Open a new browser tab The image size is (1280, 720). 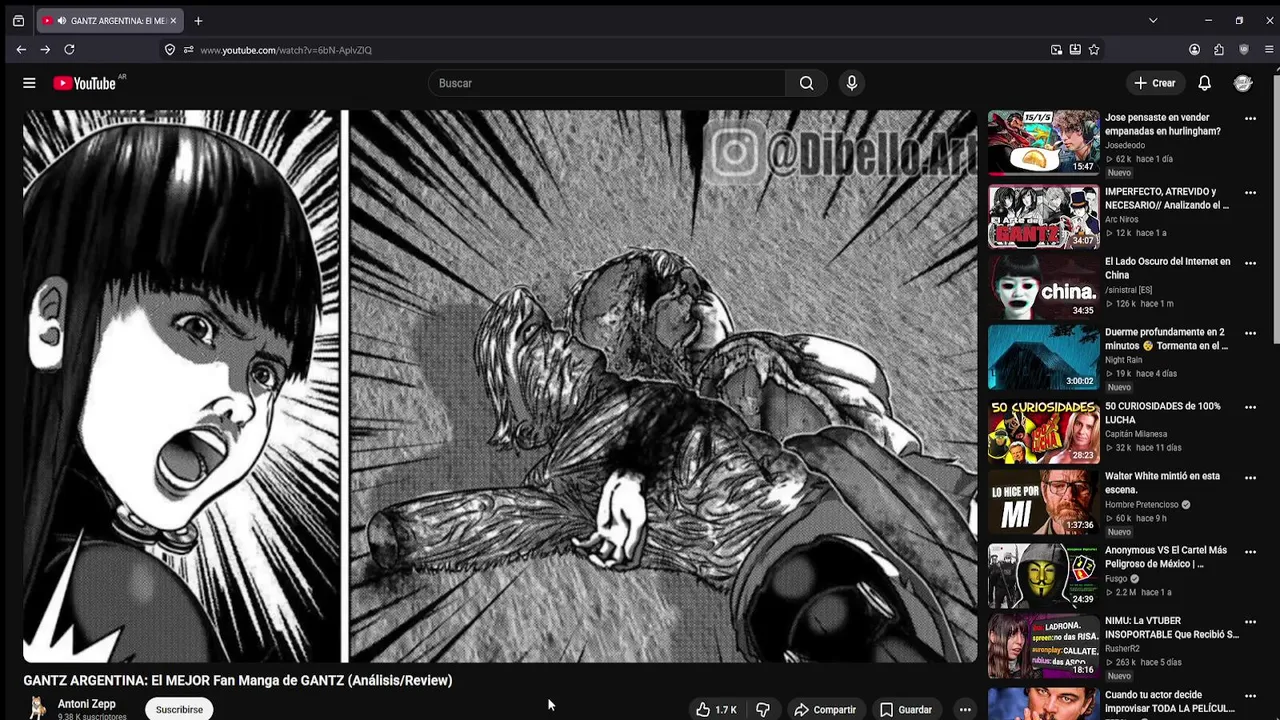click(x=198, y=20)
